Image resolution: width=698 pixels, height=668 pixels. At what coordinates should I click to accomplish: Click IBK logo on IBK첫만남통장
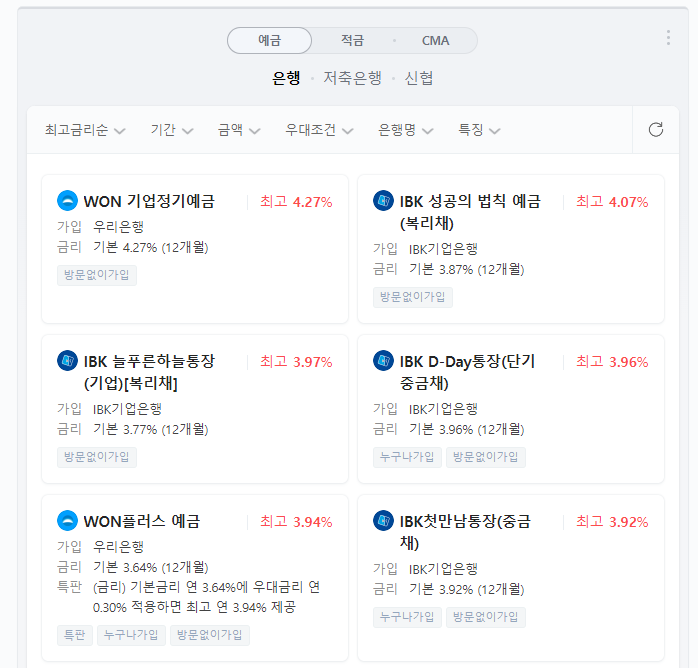383,521
